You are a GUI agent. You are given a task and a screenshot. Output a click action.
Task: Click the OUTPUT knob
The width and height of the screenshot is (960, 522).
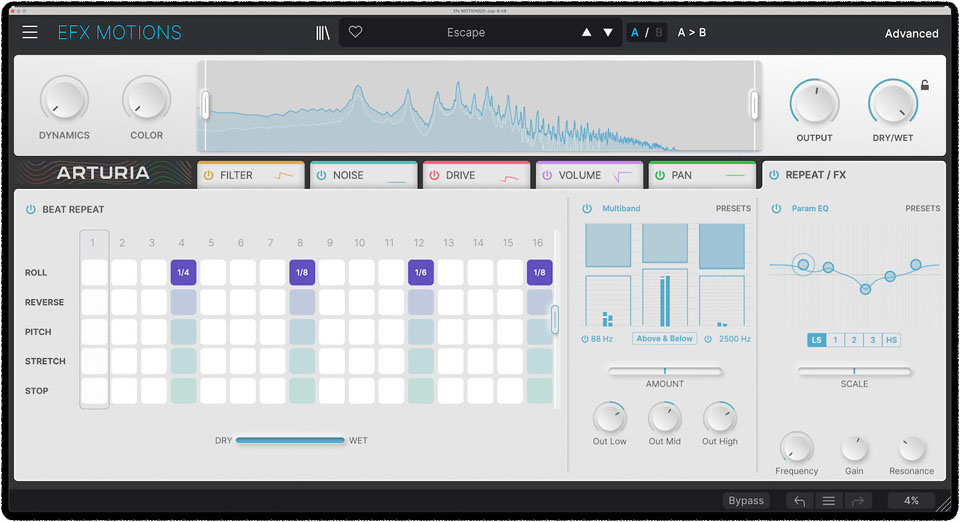click(x=814, y=103)
